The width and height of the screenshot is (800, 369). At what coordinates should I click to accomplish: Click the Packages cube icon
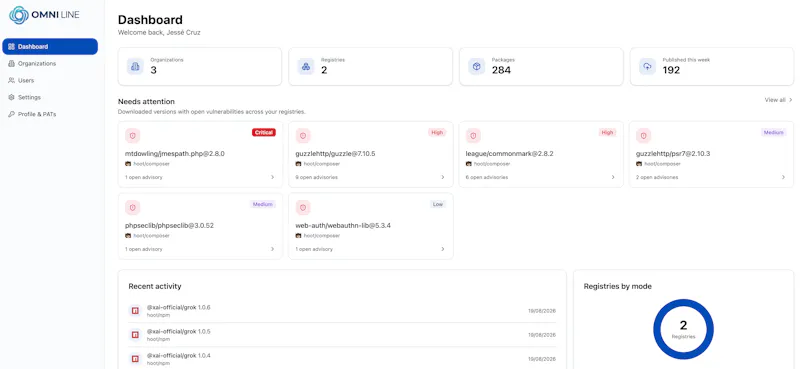[477, 66]
